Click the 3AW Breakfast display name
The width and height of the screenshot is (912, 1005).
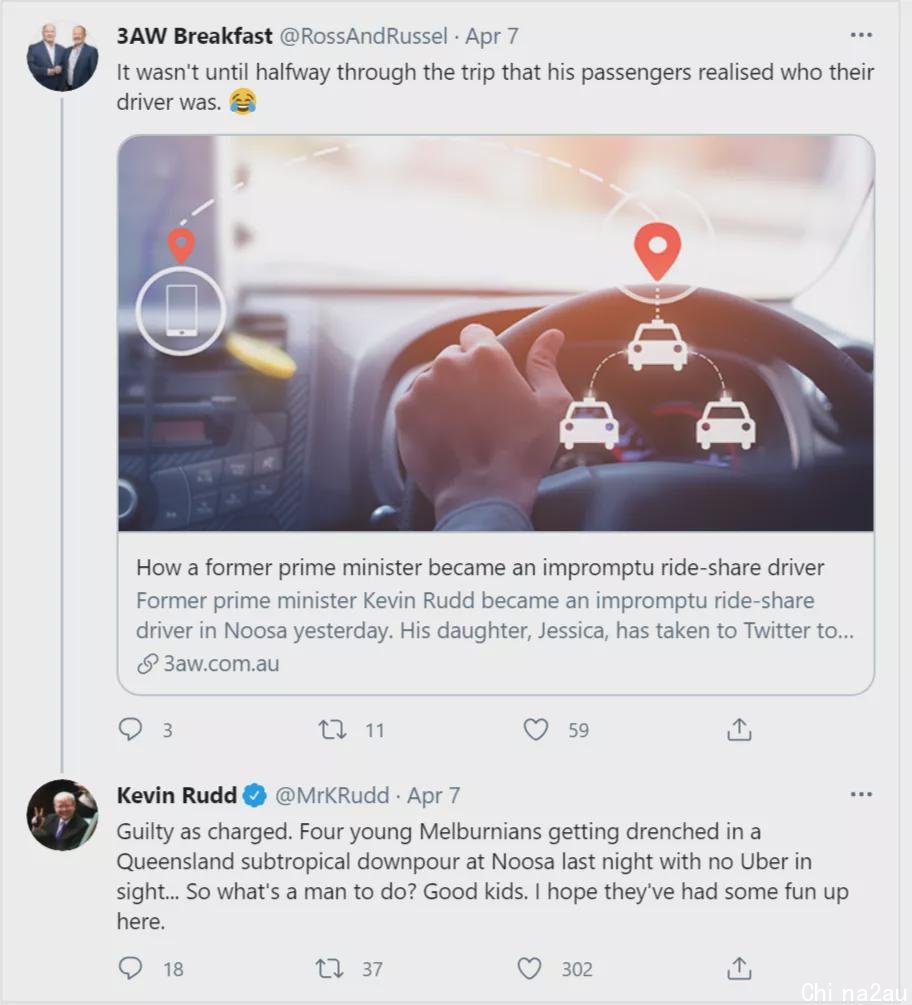195,37
